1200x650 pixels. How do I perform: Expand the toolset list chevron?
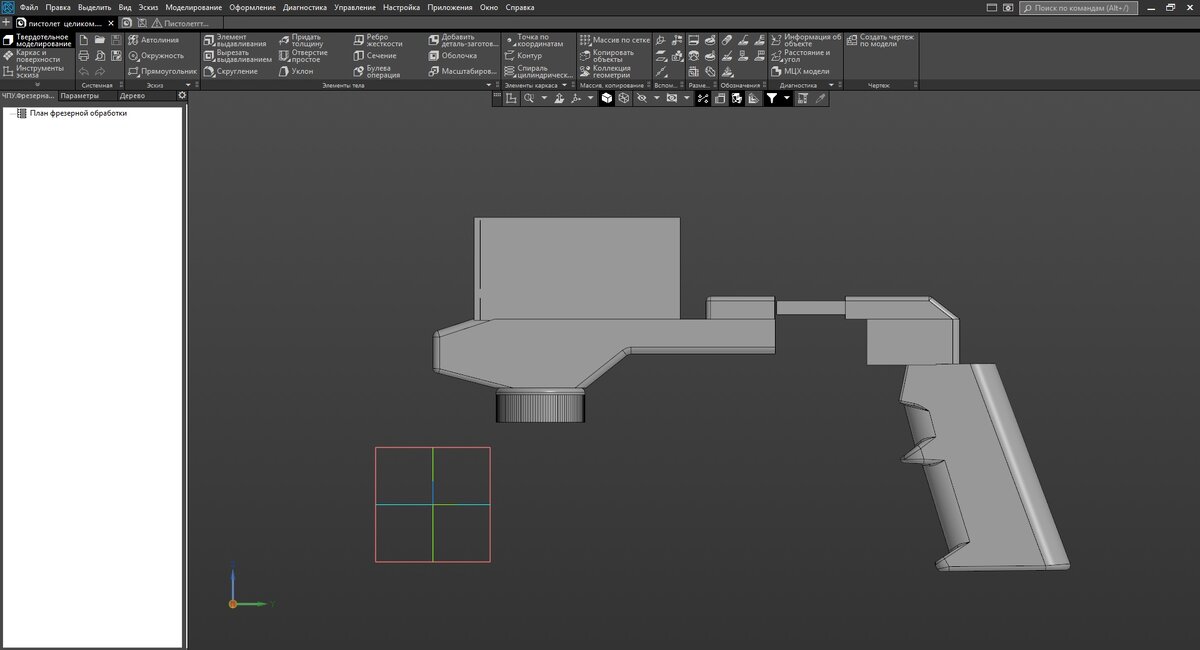[x=38, y=85]
